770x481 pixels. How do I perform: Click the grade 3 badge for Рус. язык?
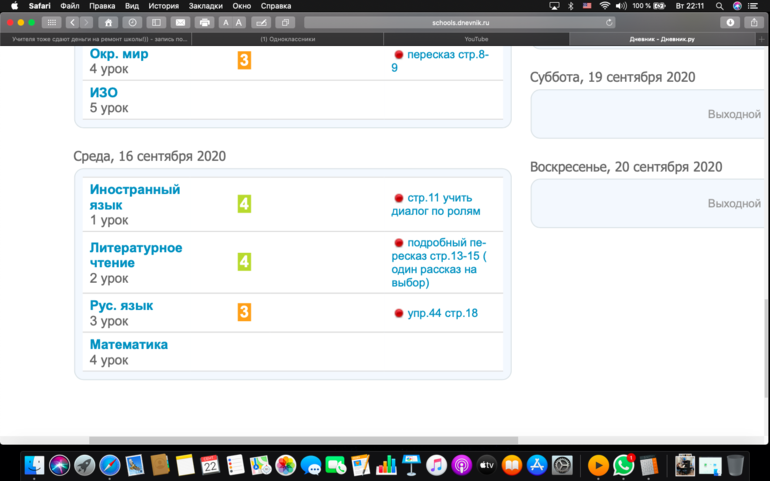[x=244, y=312]
